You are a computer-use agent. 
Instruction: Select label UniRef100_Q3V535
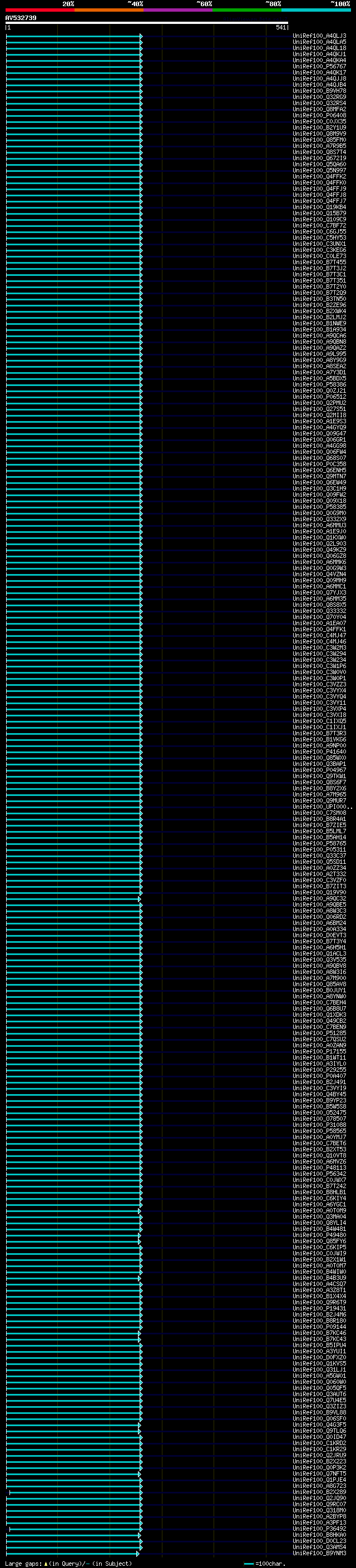pyautogui.click(x=319, y=959)
